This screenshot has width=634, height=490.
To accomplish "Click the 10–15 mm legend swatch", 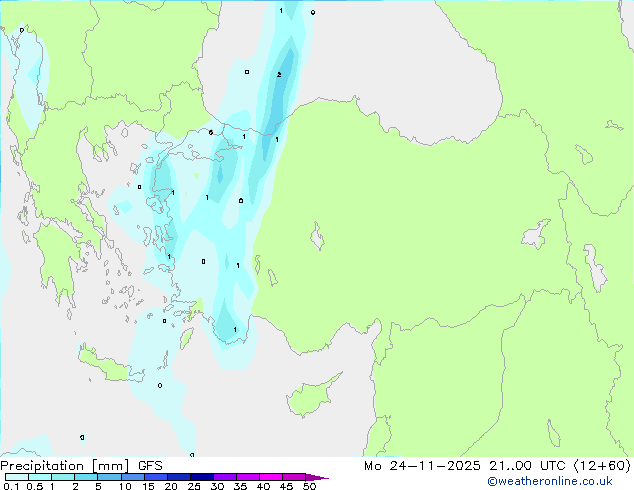I will pyautogui.click(x=132, y=477).
